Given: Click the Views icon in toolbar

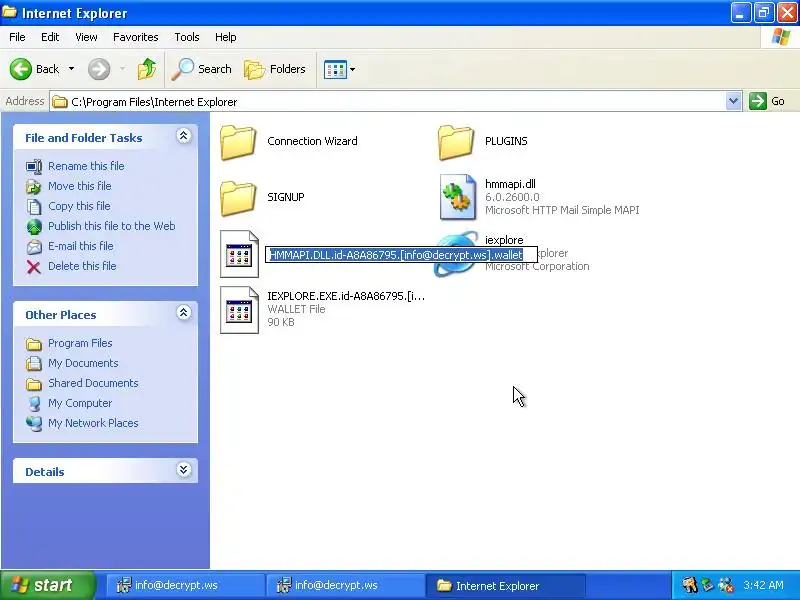Looking at the screenshot, I should [x=335, y=69].
